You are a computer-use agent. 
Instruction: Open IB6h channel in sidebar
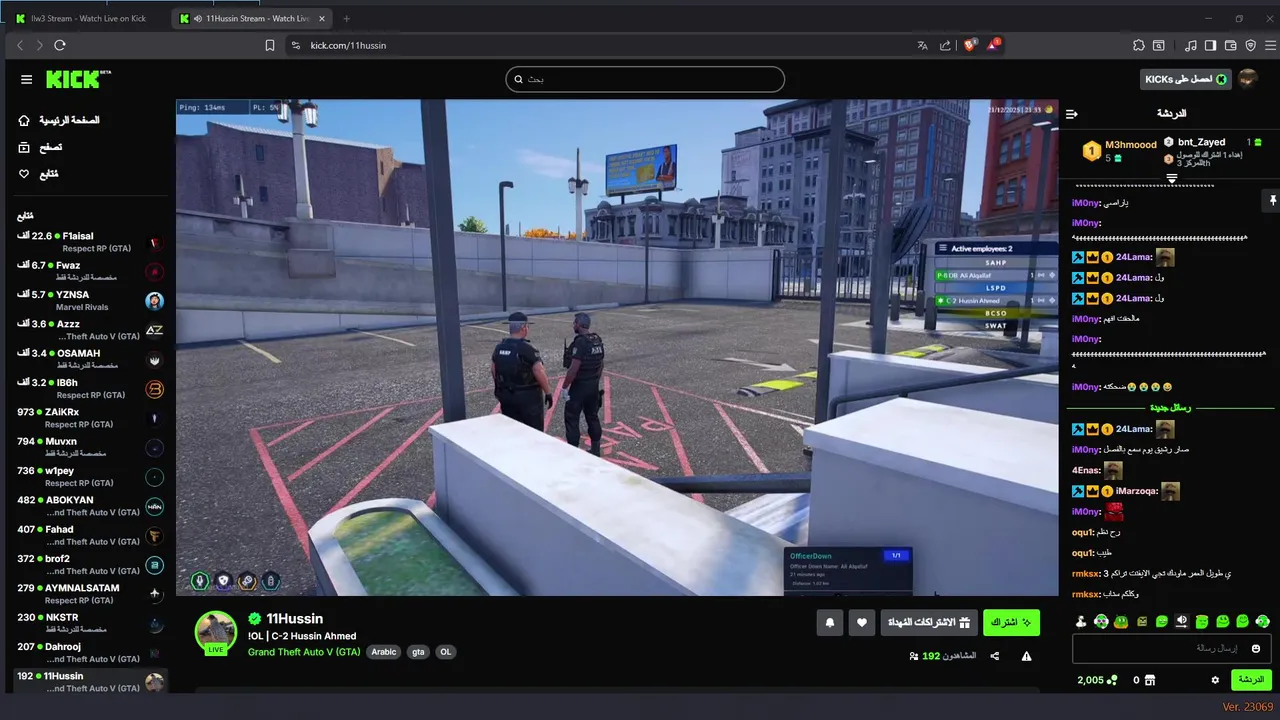point(90,388)
